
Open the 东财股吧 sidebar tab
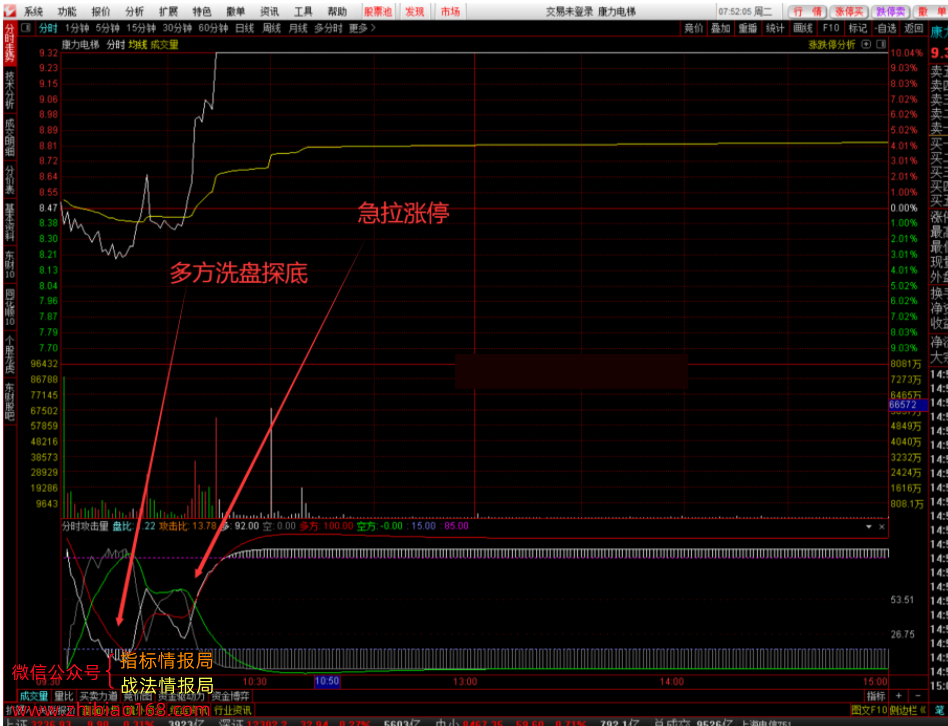10,401
